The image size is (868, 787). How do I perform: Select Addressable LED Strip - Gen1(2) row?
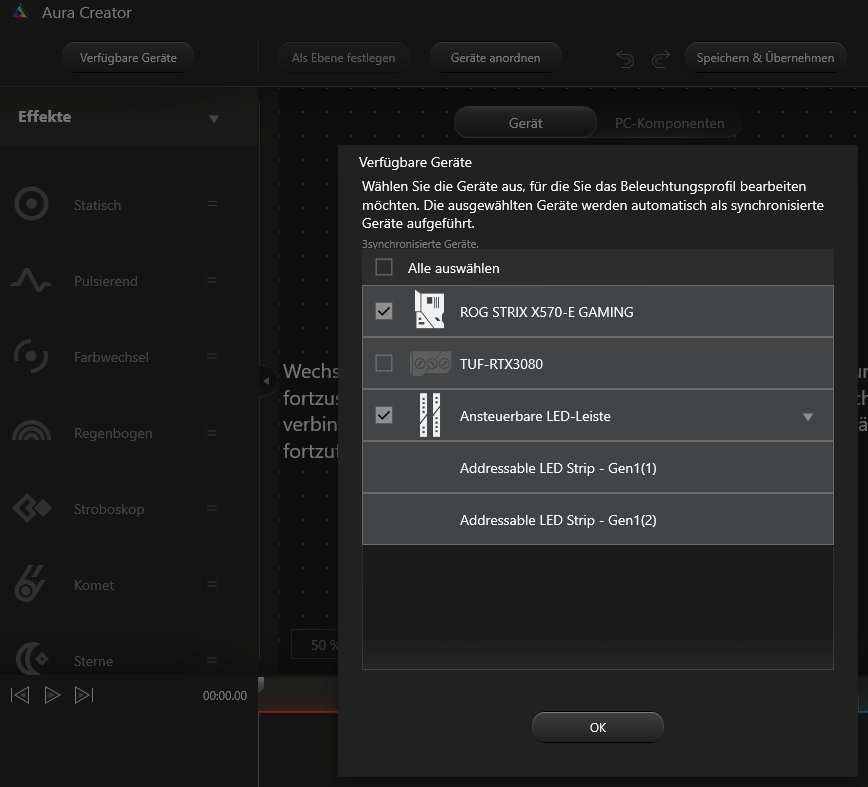598,520
